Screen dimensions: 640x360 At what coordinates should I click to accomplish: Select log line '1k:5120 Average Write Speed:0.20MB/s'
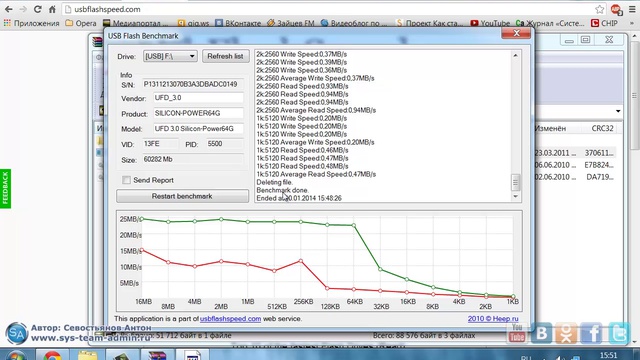[x=315, y=142]
